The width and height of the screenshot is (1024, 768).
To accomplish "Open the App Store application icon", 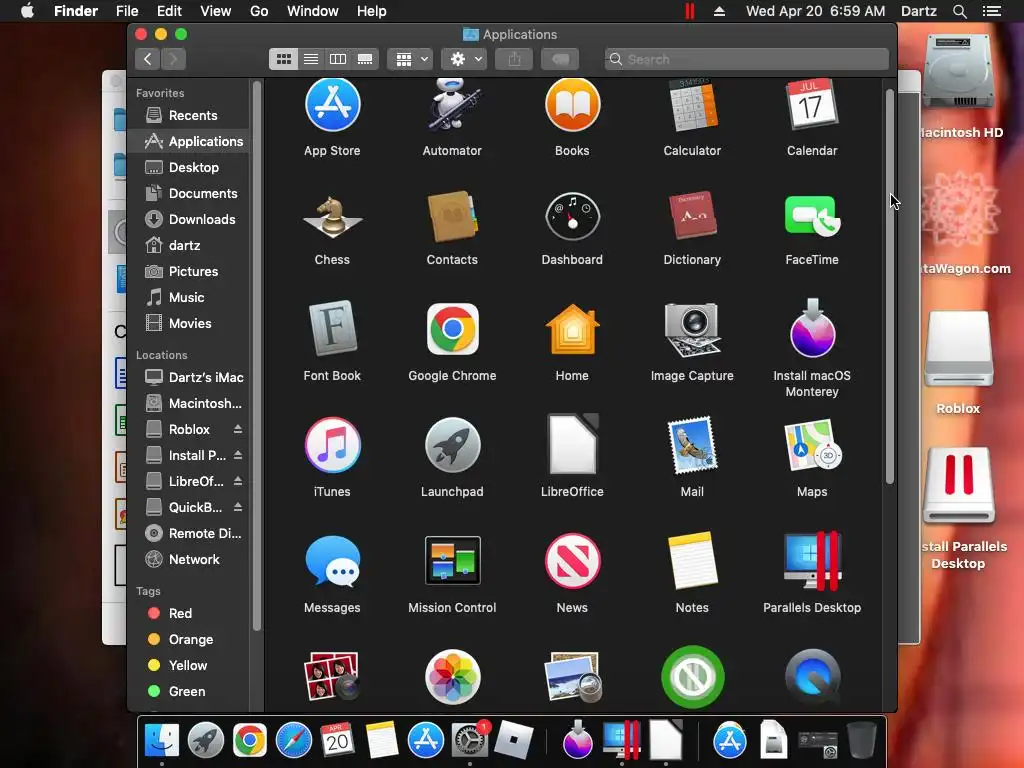I will click(x=332, y=104).
